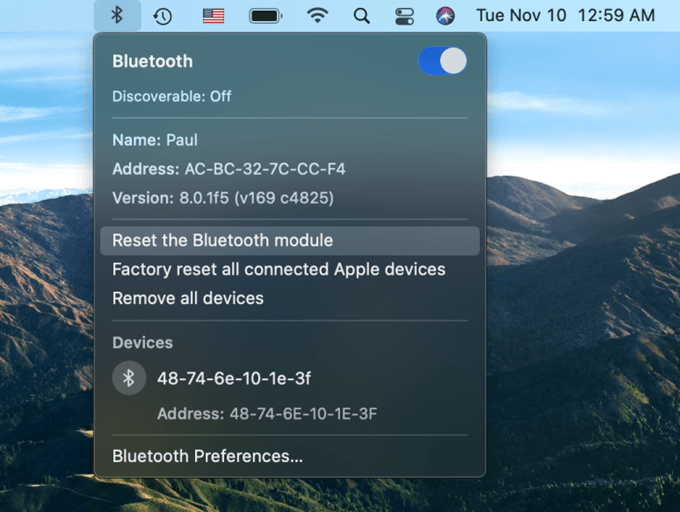Click the Bluetooth icon beside device 48-74-6e-10-1e-3f
The image size is (680, 512).
129,378
